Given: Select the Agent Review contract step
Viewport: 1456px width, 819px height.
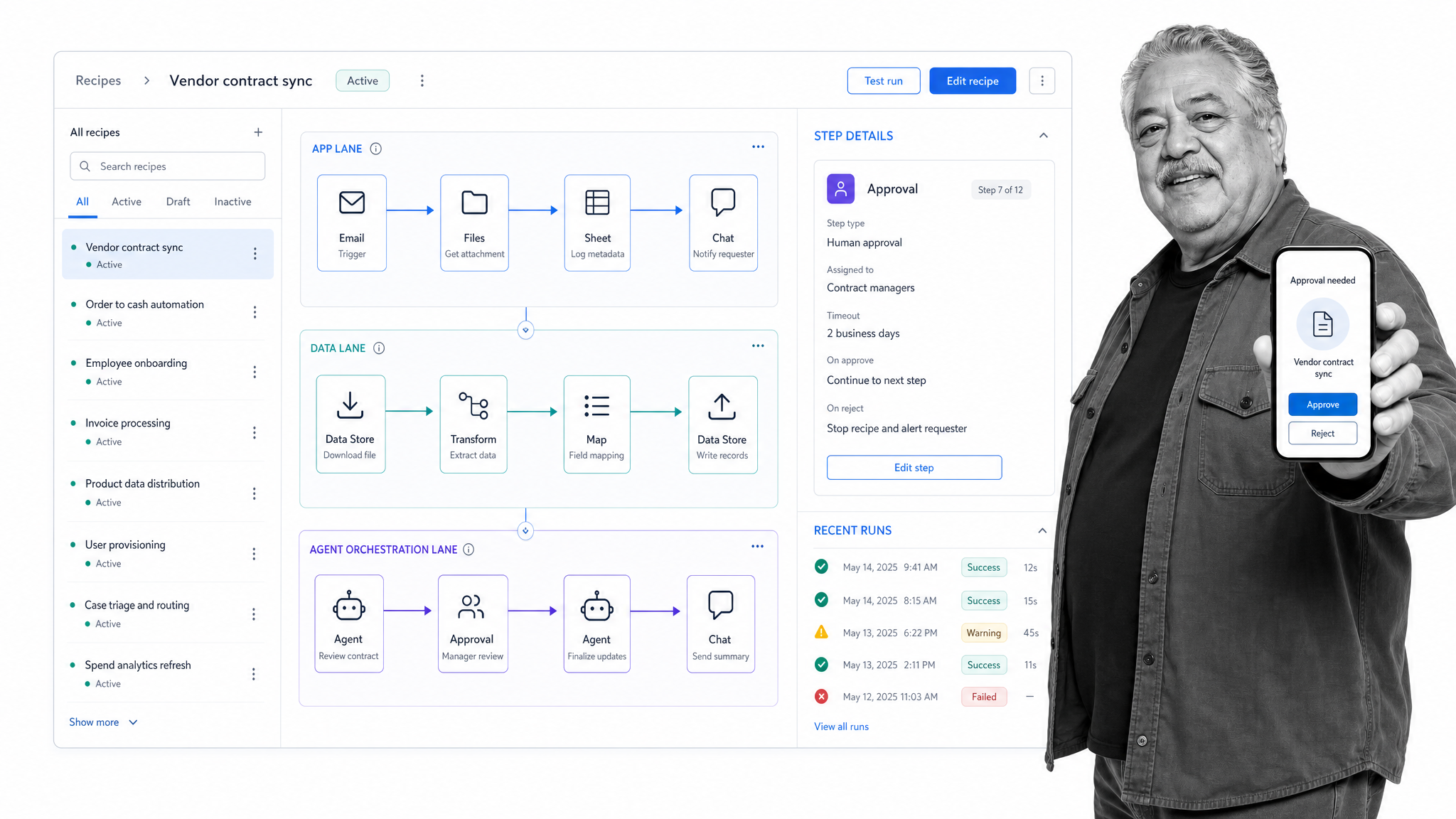Looking at the screenshot, I should pyautogui.click(x=349, y=623).
